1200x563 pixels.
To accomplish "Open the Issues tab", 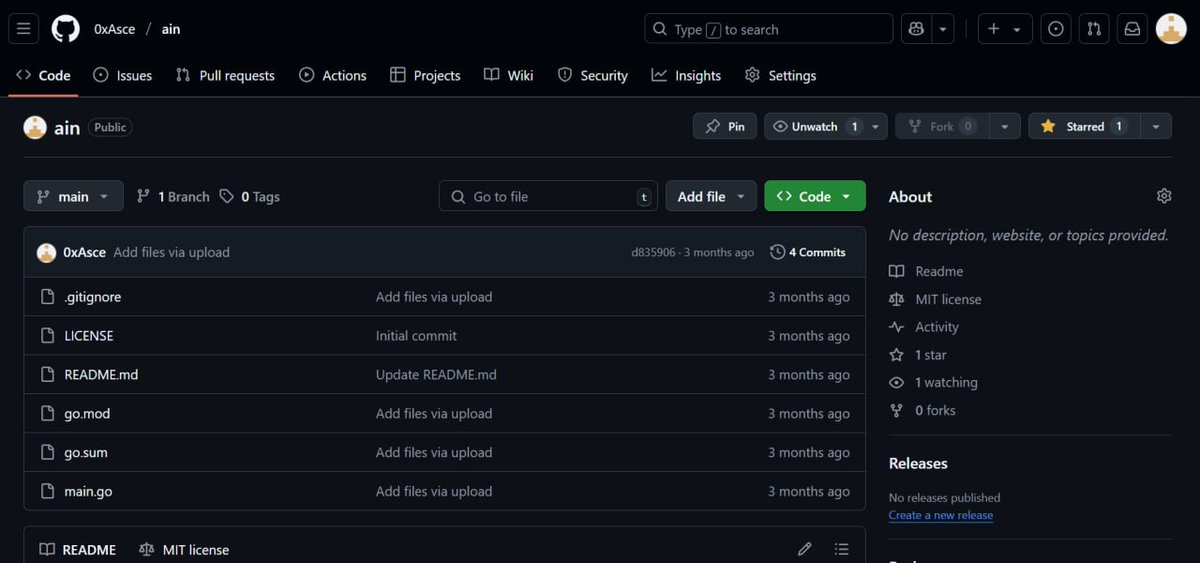I will pyautogui.click(x=123, y=75).
